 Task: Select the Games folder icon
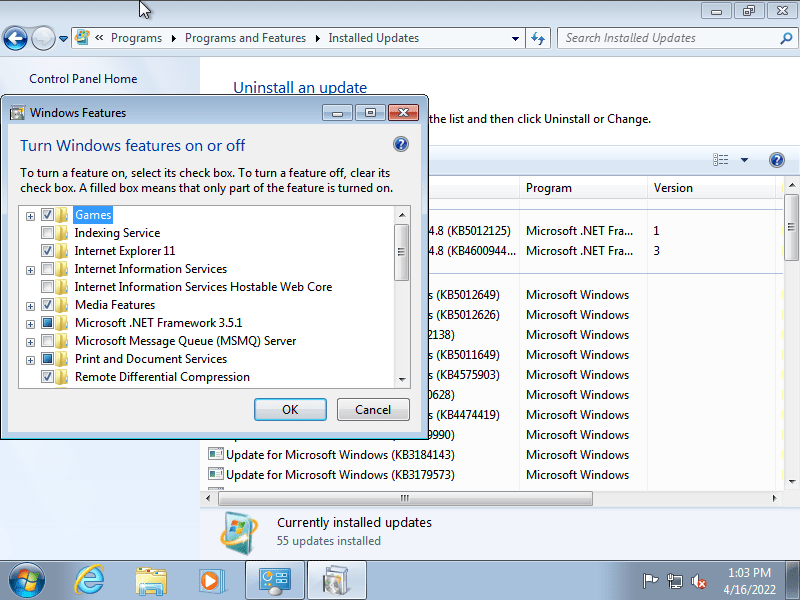click(62, 215)
